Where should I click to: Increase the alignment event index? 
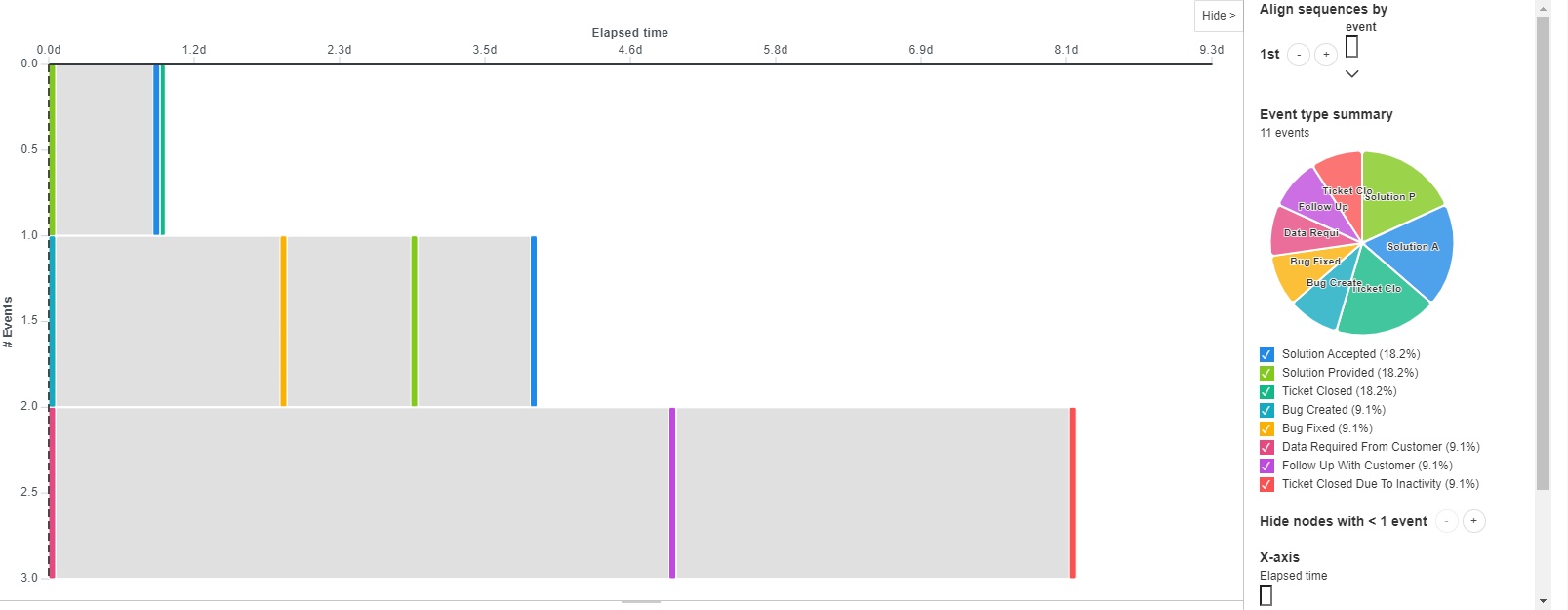pyautogui.click(x=1326, y=55)
